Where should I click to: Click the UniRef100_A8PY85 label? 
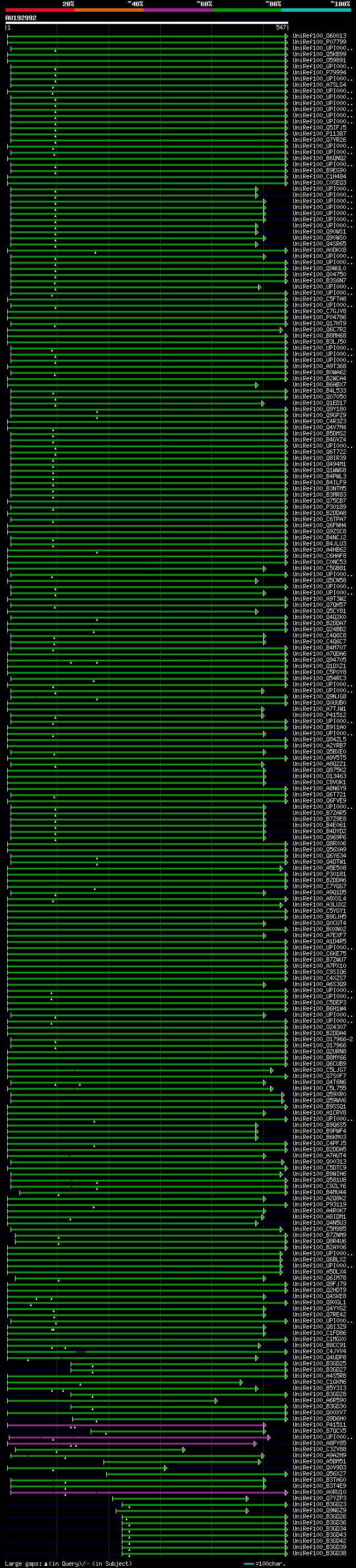(x=319, y=1443)
